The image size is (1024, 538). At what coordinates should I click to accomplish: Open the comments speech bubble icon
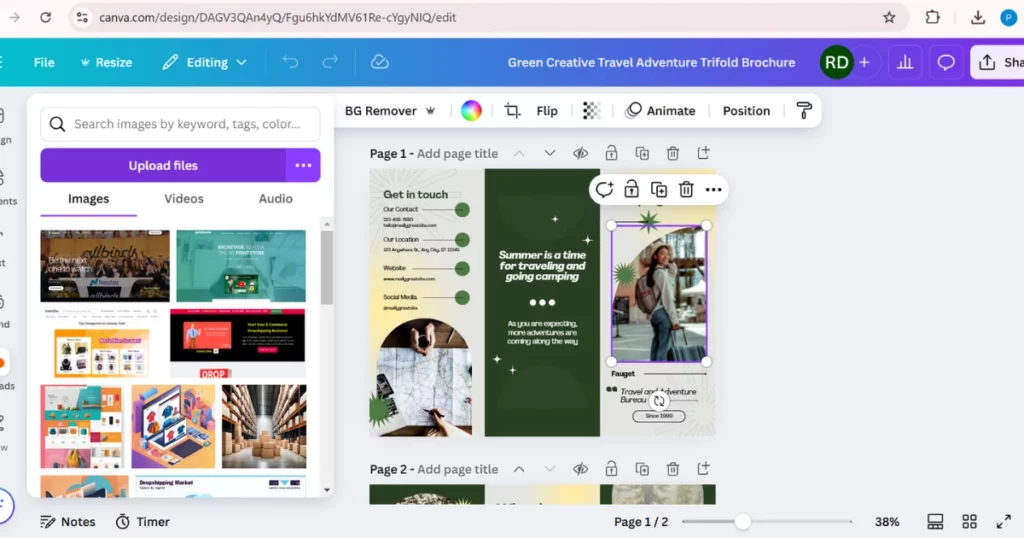pyautogui.click(x=946, y=63)
